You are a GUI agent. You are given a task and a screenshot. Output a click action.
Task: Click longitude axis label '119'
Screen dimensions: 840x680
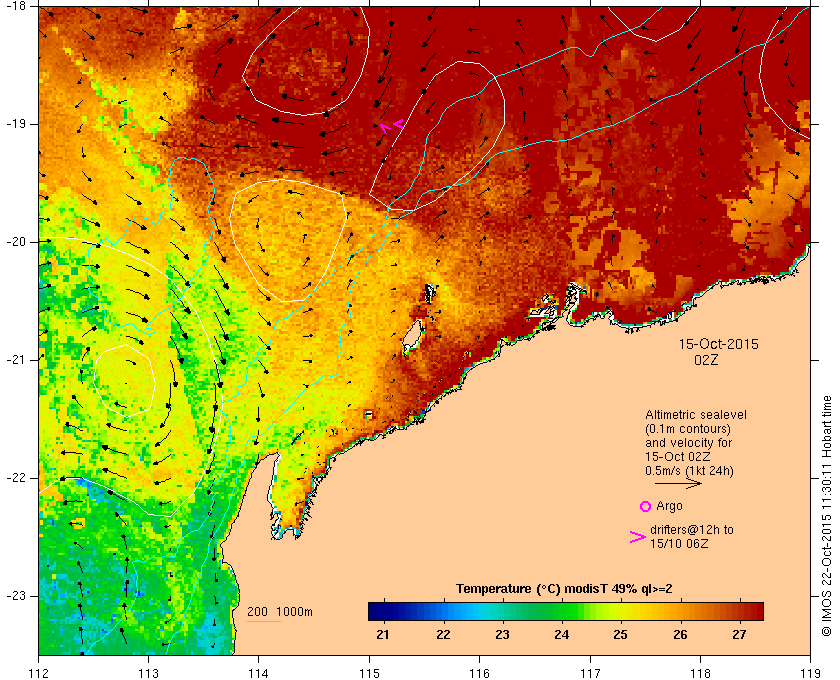coord(810,673)
